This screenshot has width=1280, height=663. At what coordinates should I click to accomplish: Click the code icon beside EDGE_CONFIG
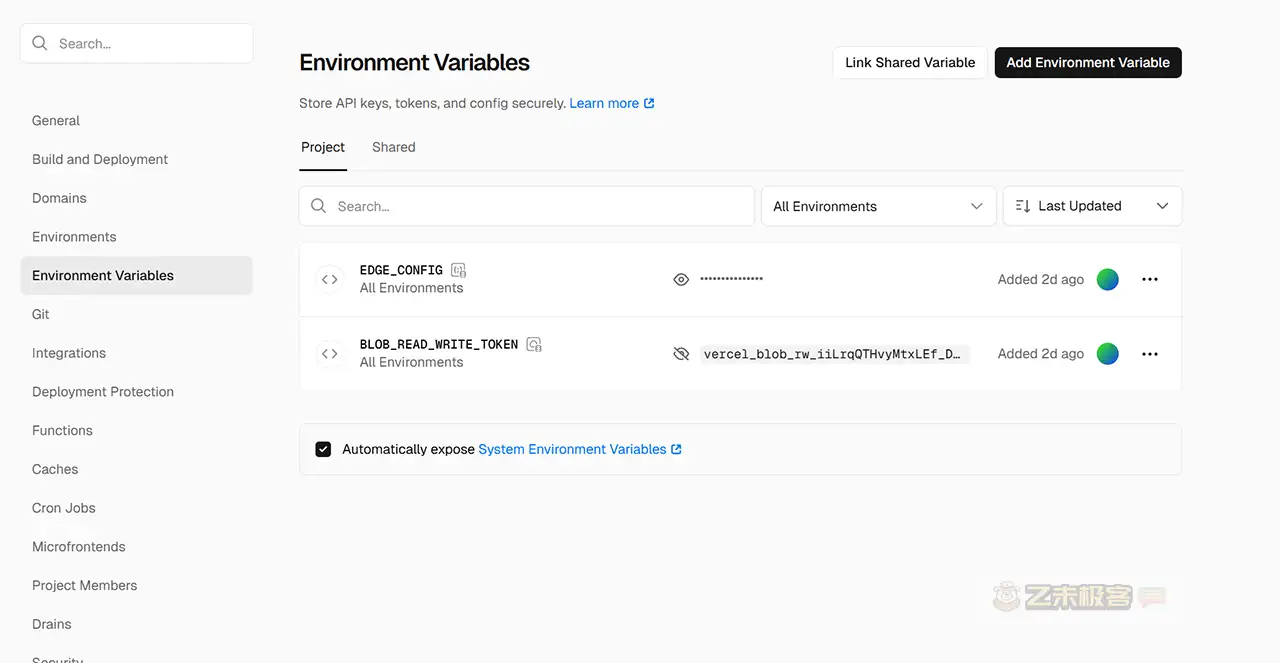point(329,280)
